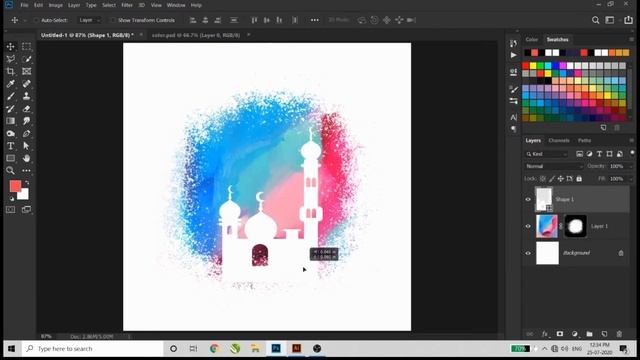Select the Crop tool
This screenshot has width=640, height=360.
coord(11,71)
